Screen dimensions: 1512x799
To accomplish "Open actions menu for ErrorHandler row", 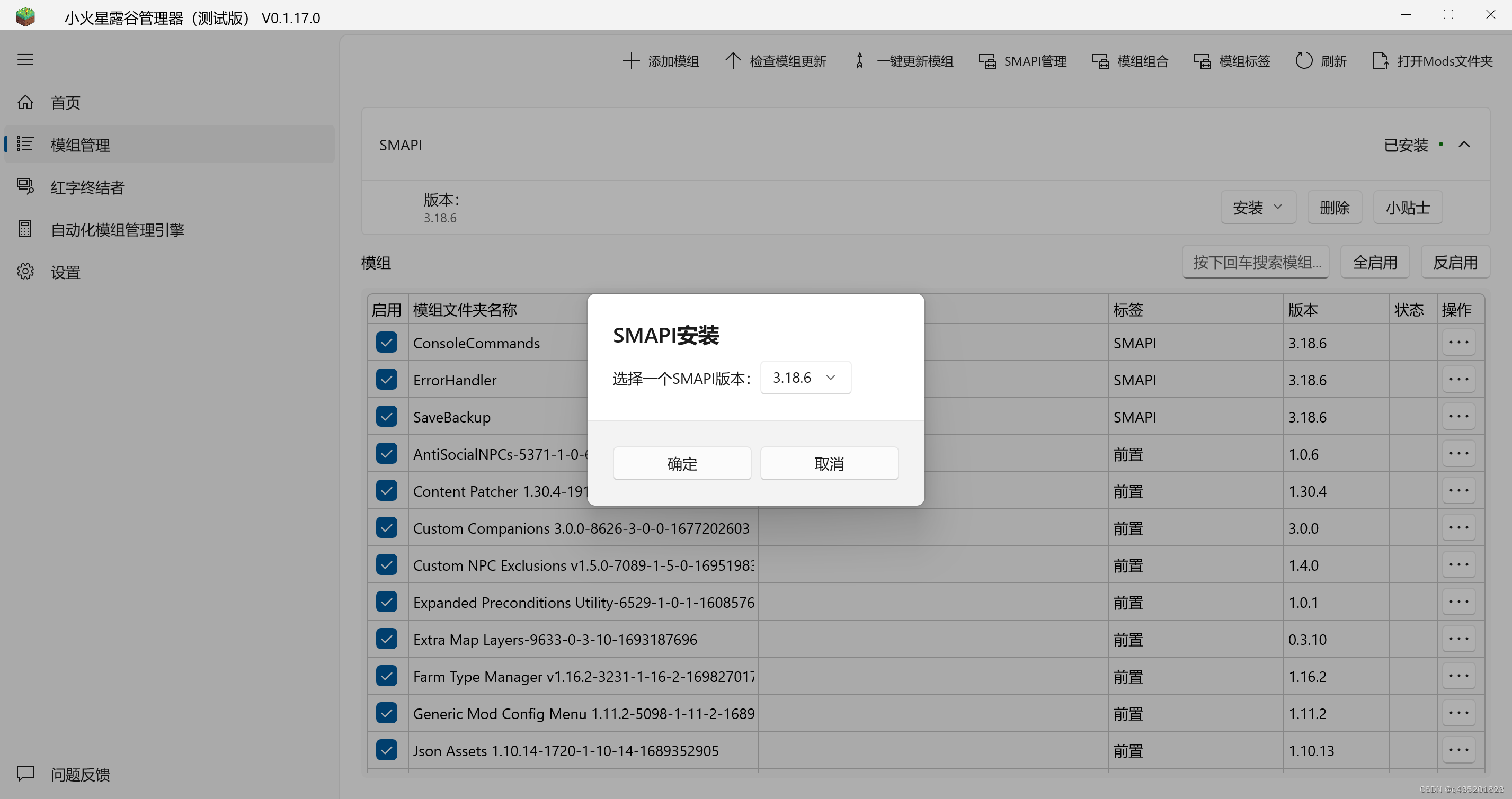I will click(x=1458, y=380).
